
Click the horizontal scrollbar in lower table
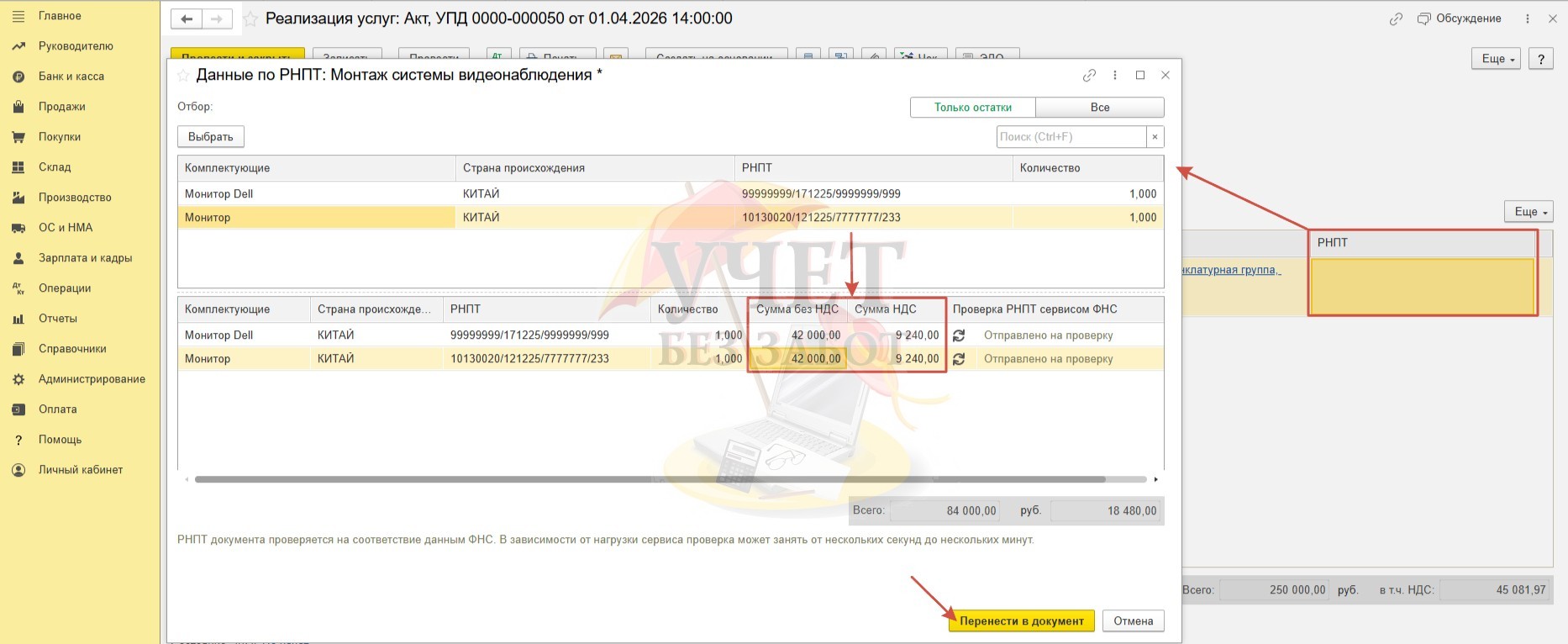tap(649, 479)
